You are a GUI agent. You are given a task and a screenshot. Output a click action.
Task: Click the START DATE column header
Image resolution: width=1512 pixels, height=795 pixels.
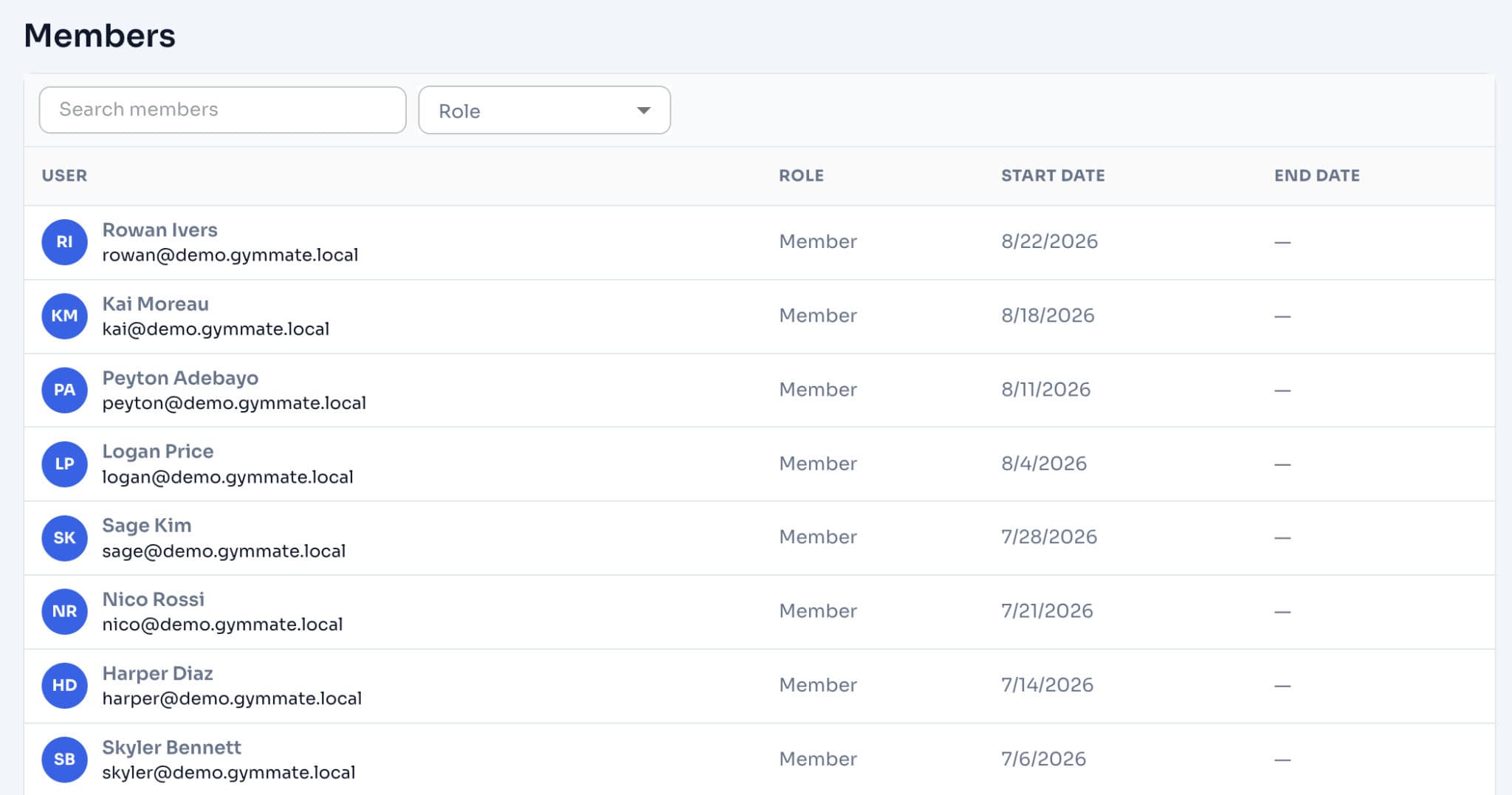click(1053, 176)
